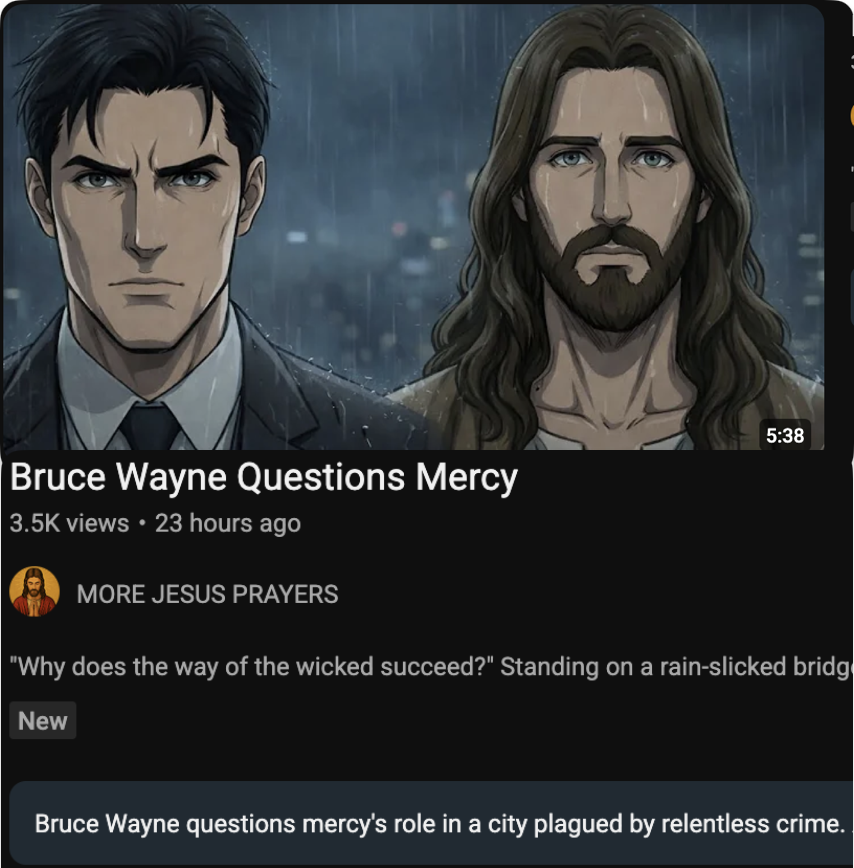
Task: Open the MORE JESUS PRAYERS channel avatar
Action: click(x=34, y=592)
